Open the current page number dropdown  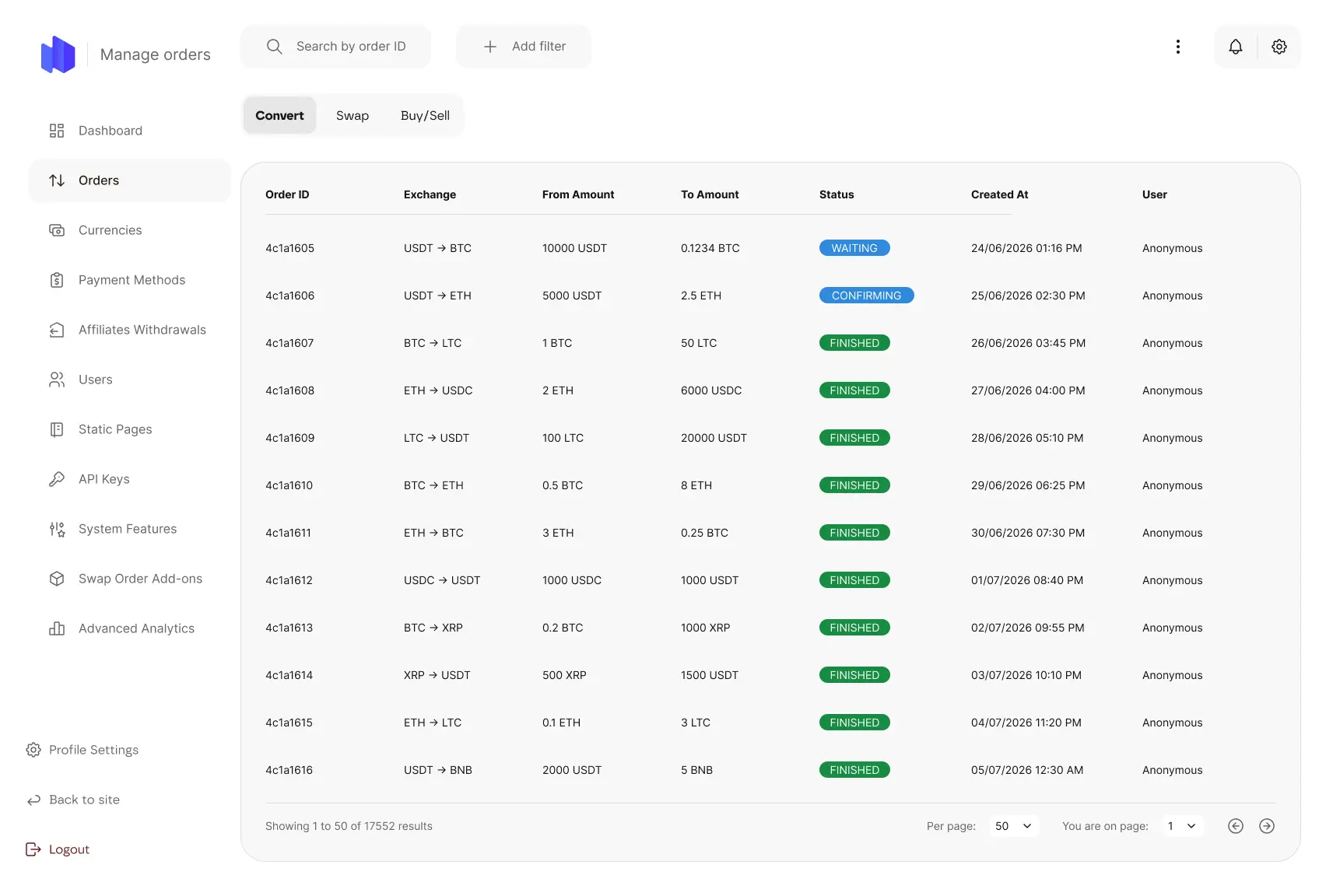1182,826
